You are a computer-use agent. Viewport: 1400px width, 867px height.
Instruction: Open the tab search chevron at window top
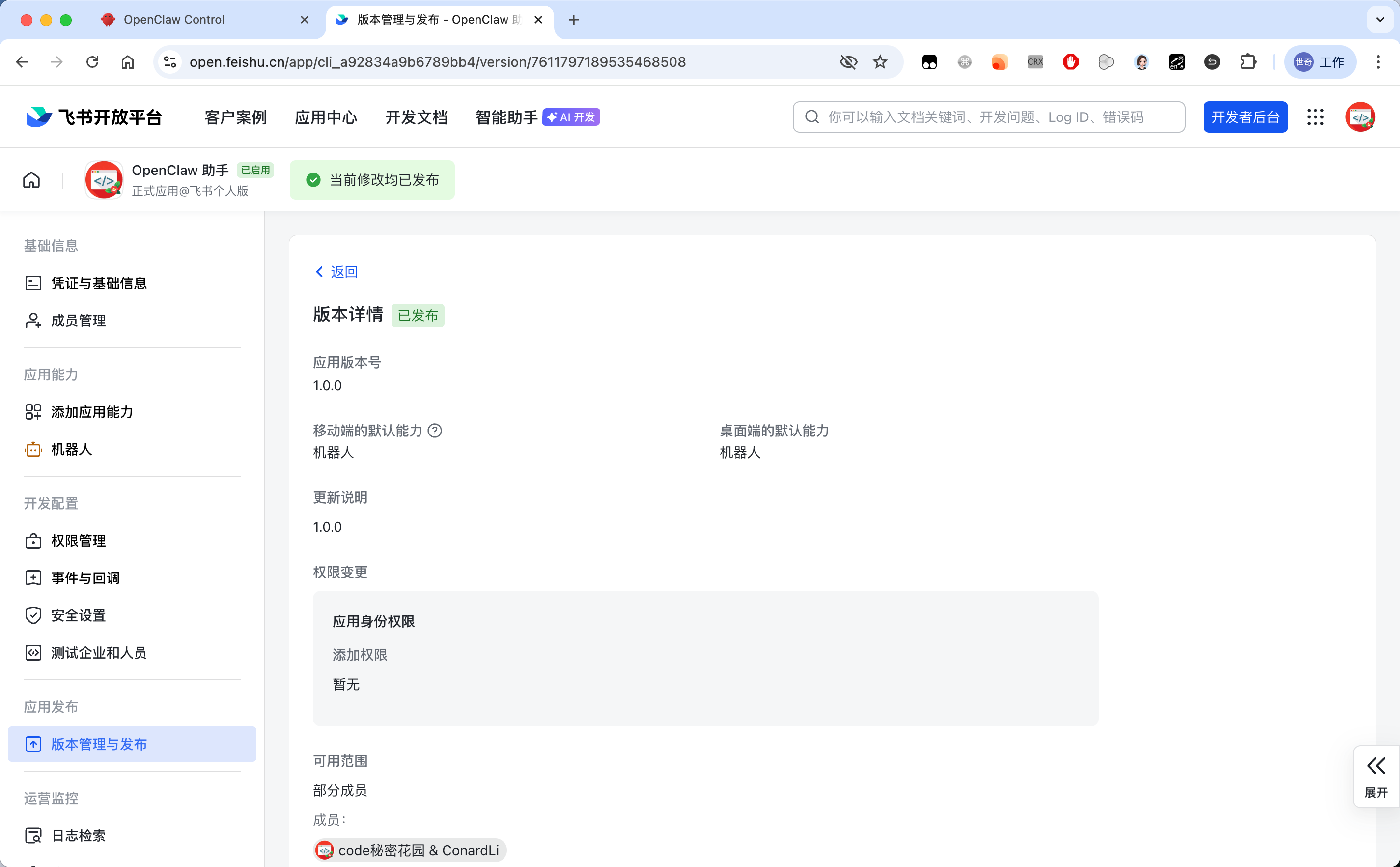click(x=1380, y=20)
